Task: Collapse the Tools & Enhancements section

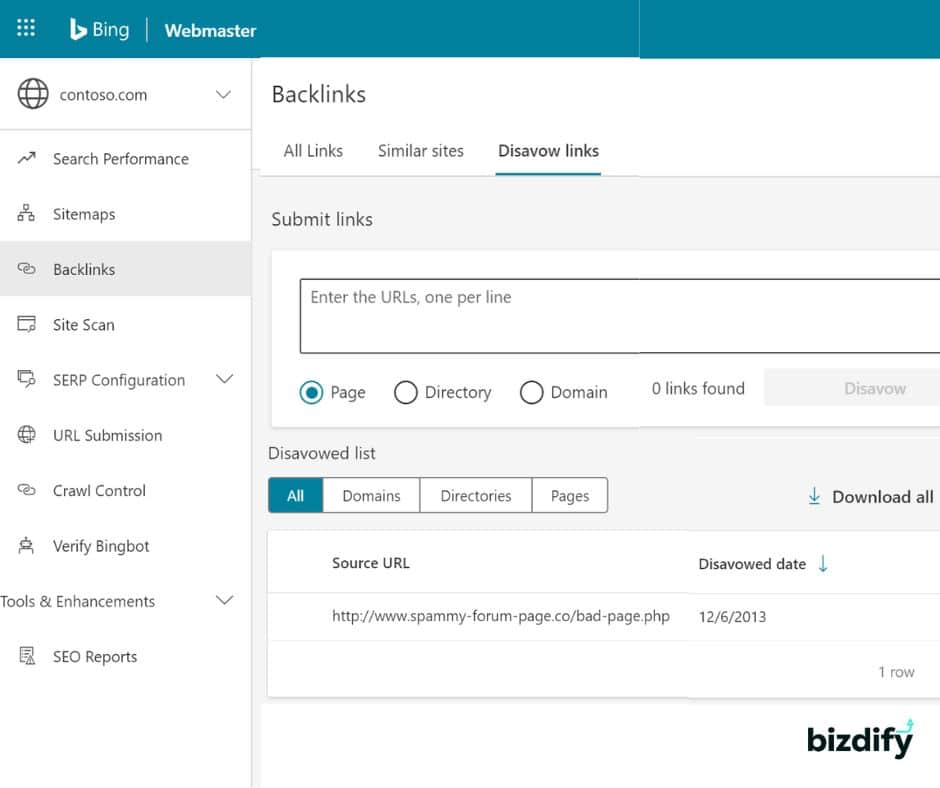Action: (x=225, y=601)
